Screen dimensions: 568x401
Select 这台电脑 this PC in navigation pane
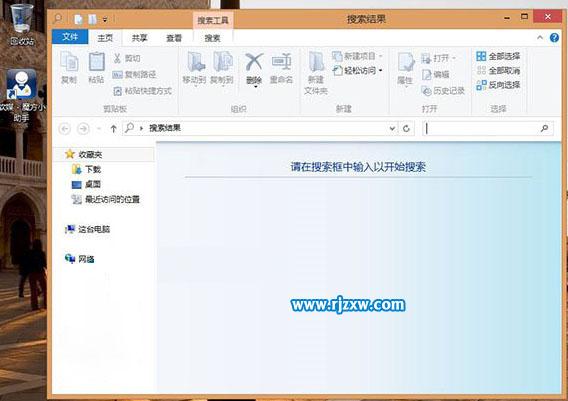tap(87, 229)
